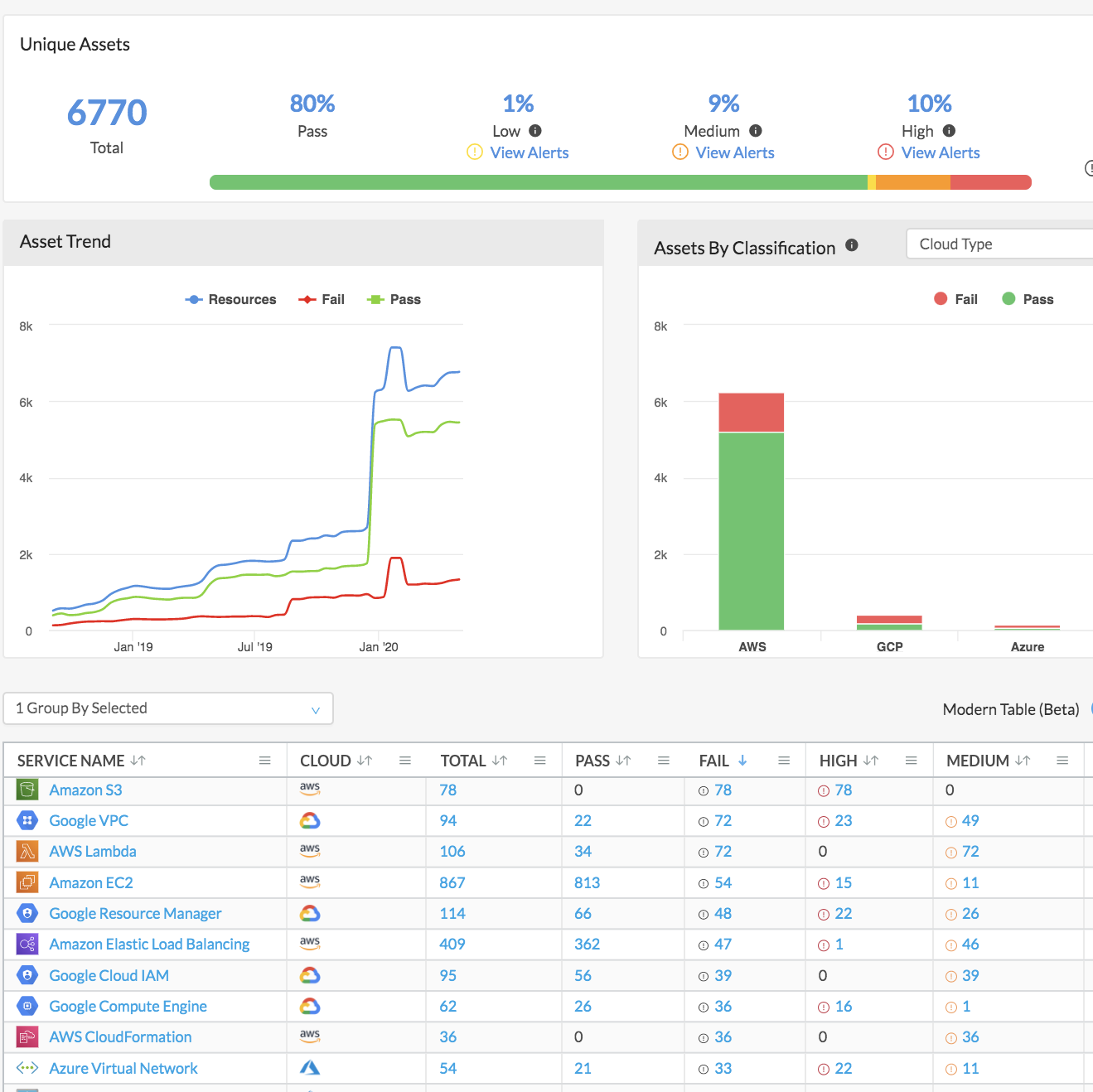Click the info icon next to Medium
This screenshot has height=1092, width=1093.
756,131
